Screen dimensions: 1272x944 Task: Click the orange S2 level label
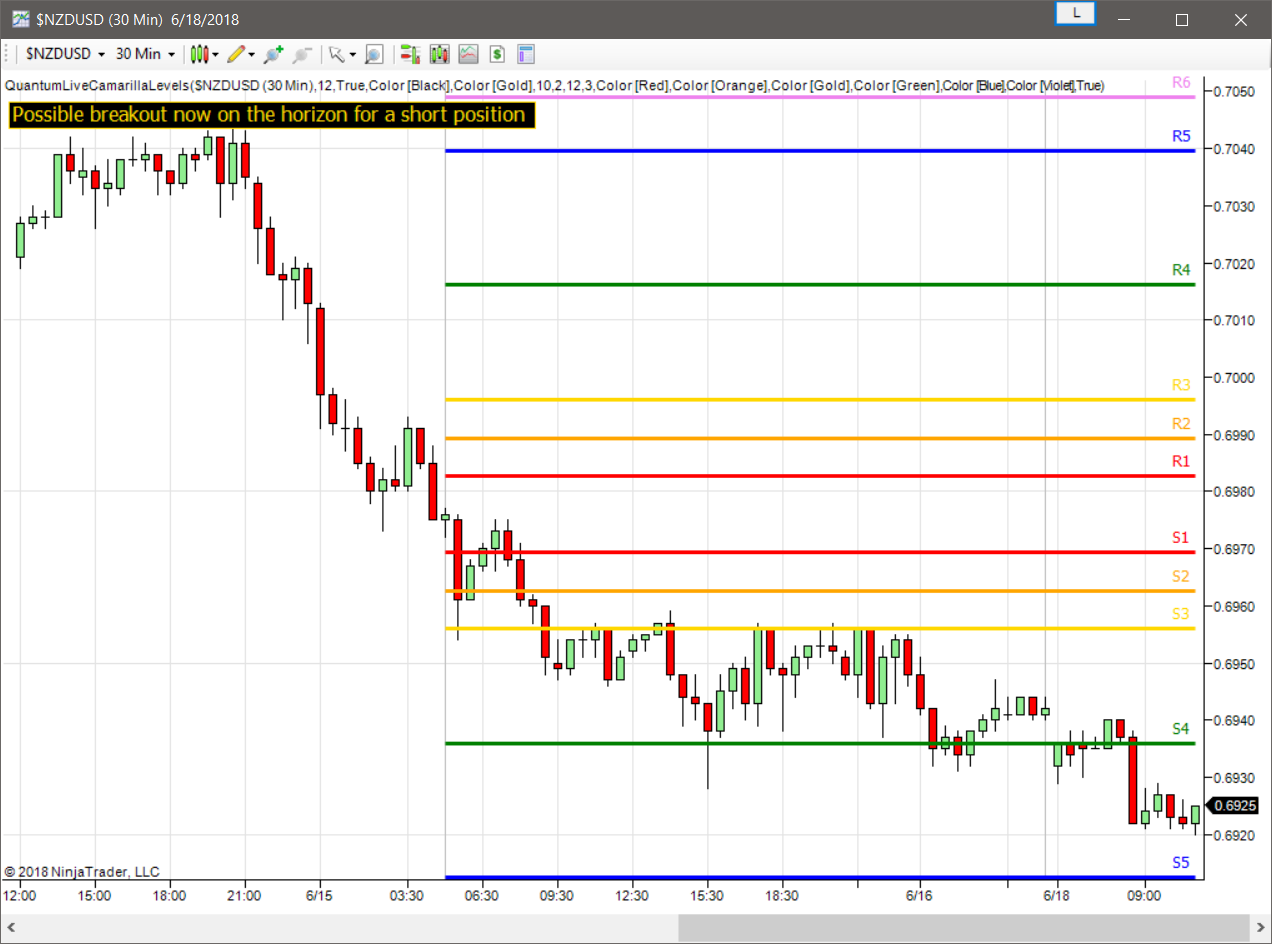pos(1181,576)
